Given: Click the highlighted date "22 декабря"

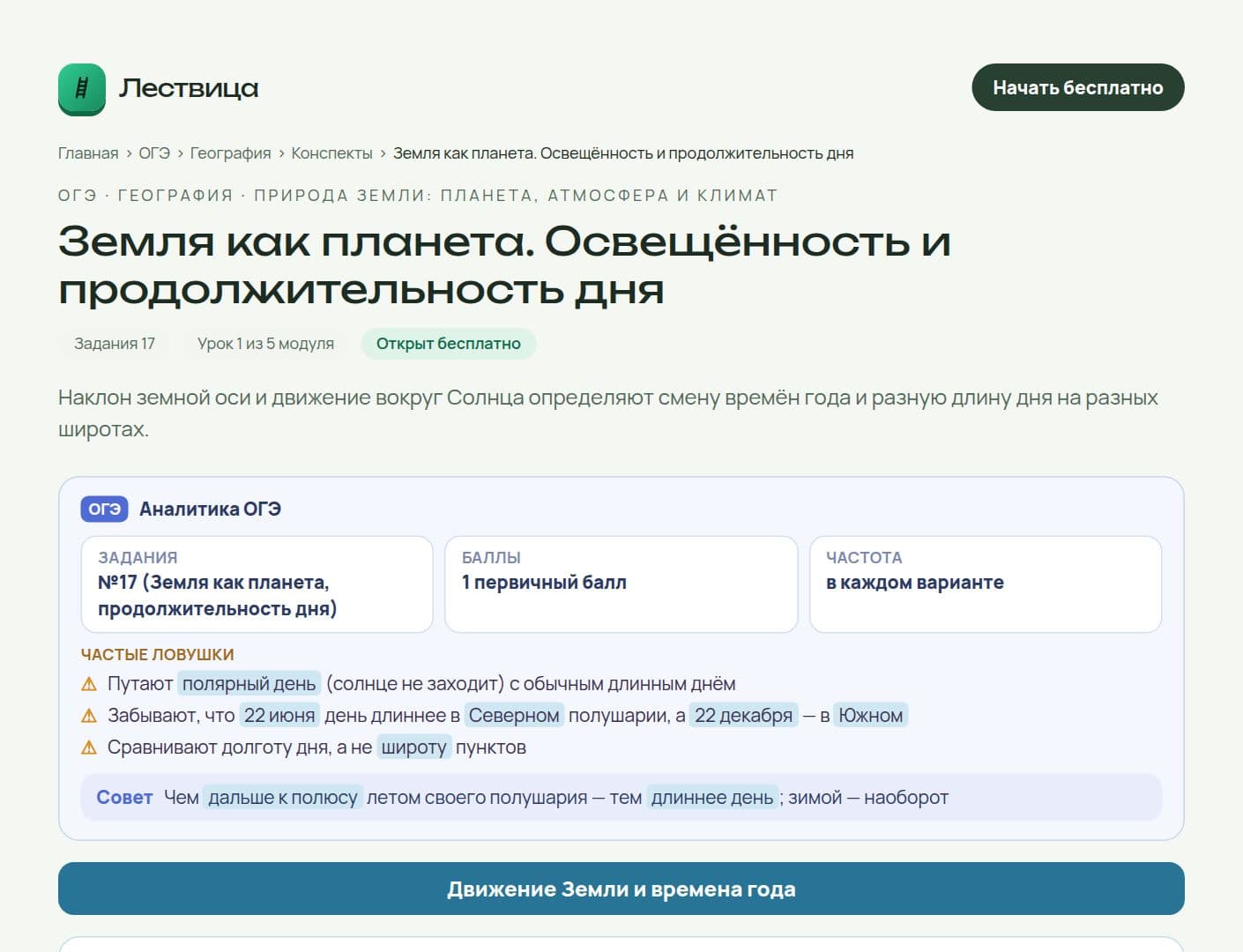Looking at the screenshot, I should click(744, 716).
